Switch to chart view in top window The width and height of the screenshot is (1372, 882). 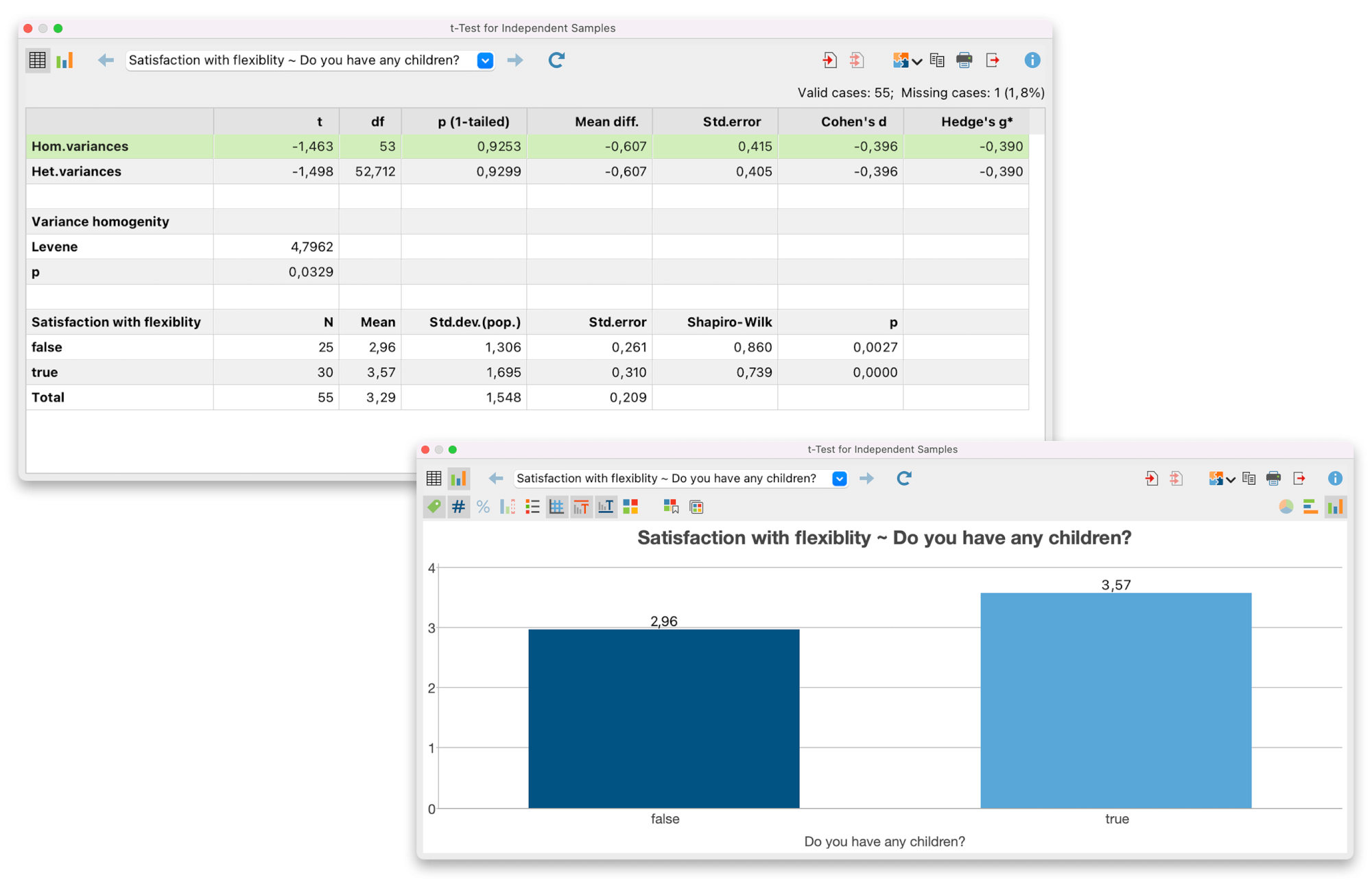(x=65, y=60)
